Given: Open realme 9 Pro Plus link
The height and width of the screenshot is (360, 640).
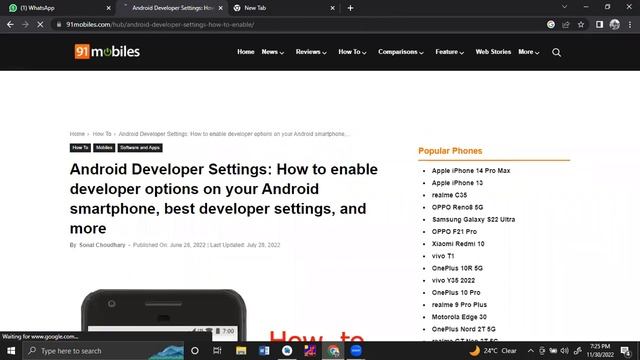Looking at the screenshot, I should coord(459,304).
